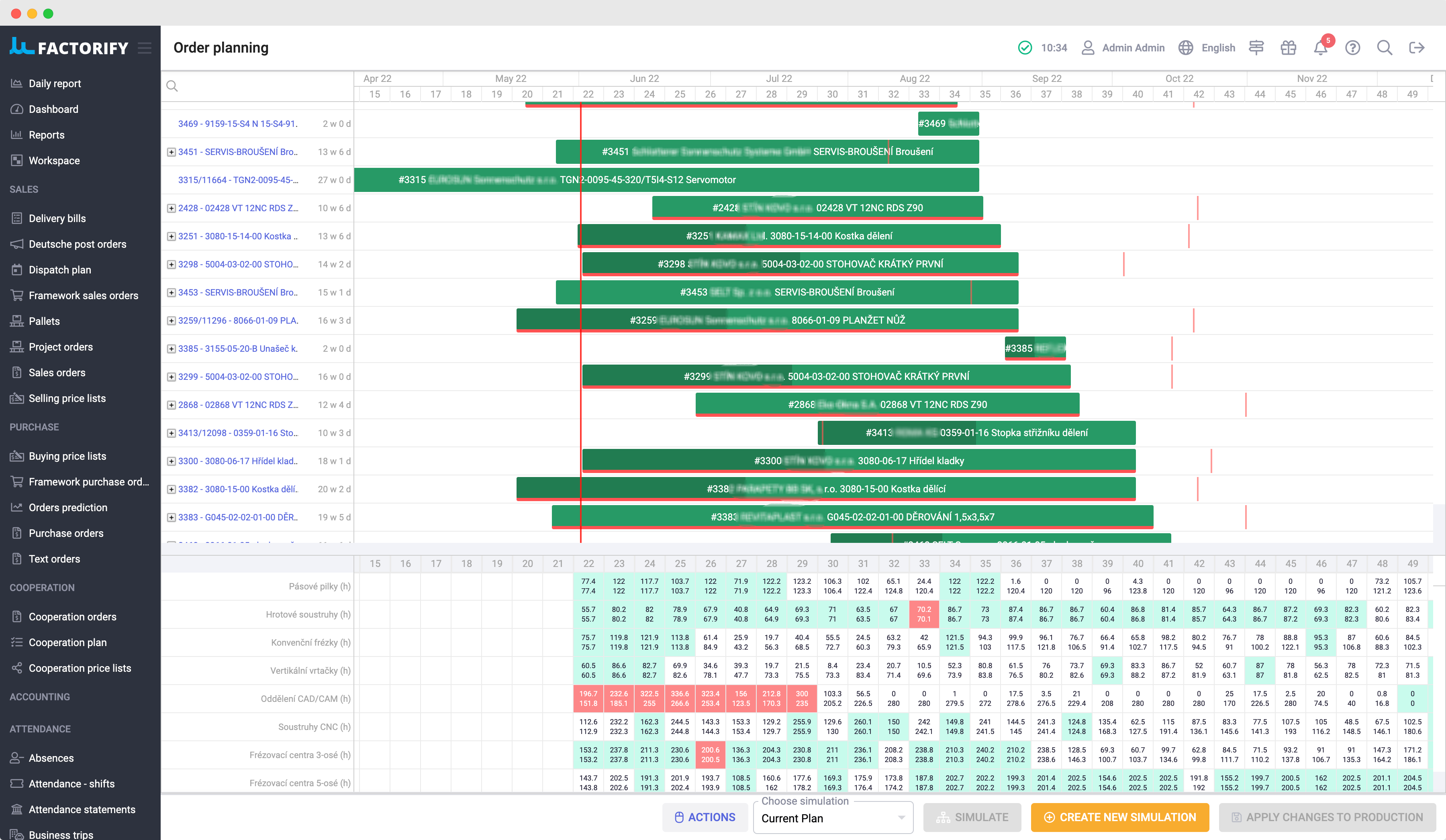Expand the 3259/11296-8066-01-09 PLA row
The image size is (1446, 840).
click(171, 320)
